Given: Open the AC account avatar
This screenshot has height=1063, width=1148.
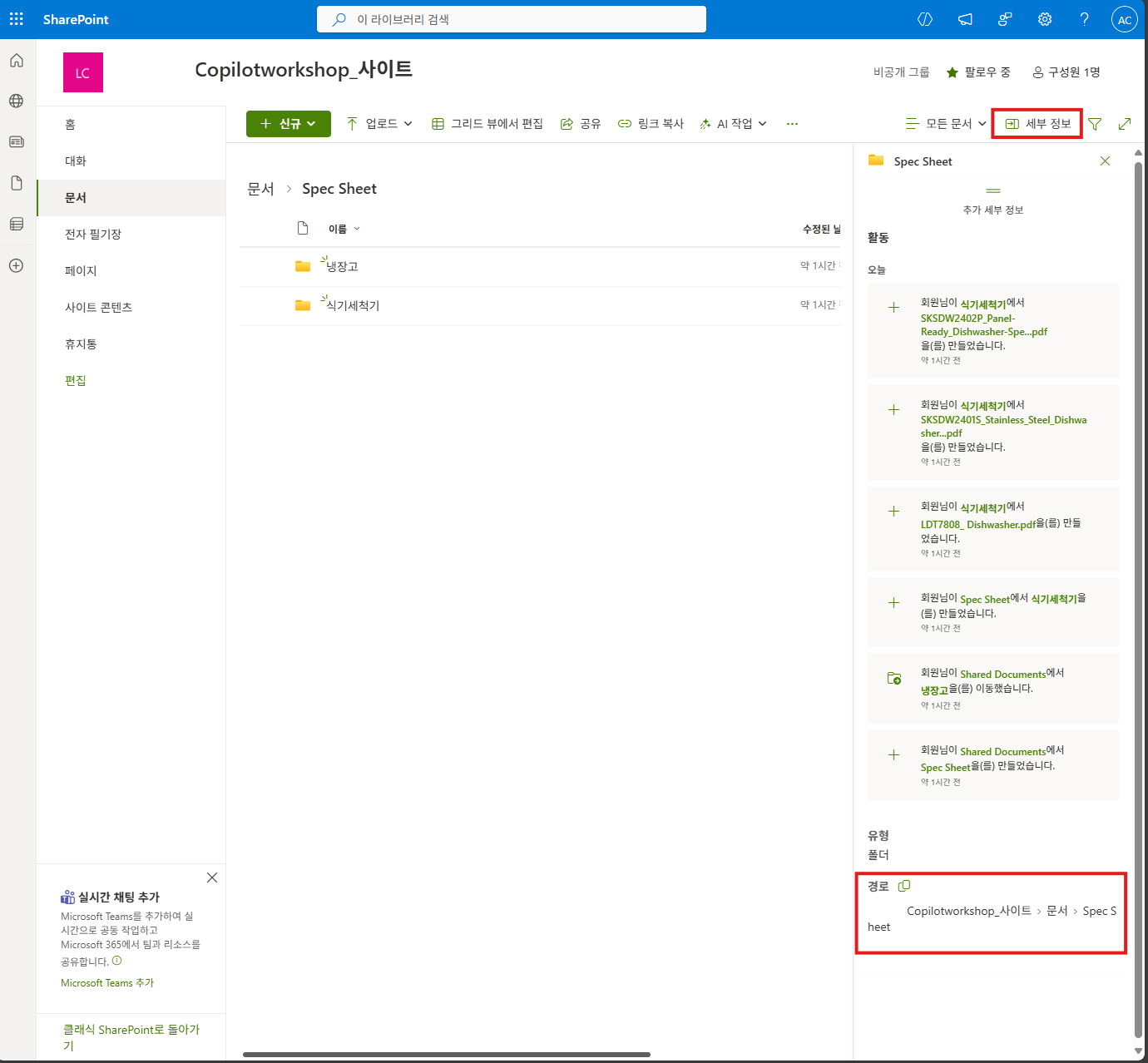Looking at the screenshot, I should 1124,20.
